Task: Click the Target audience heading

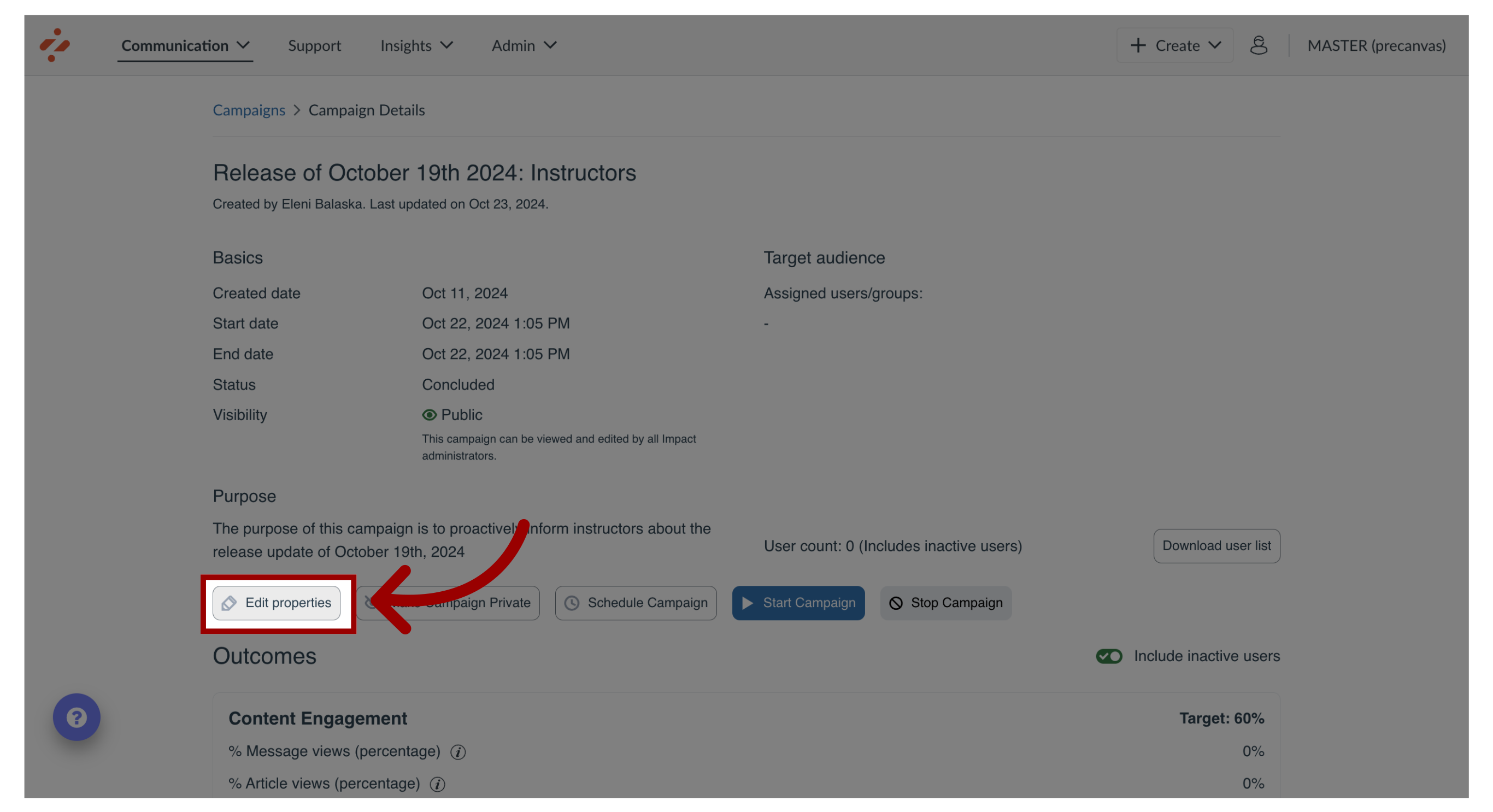Action: tap(824, 258)
